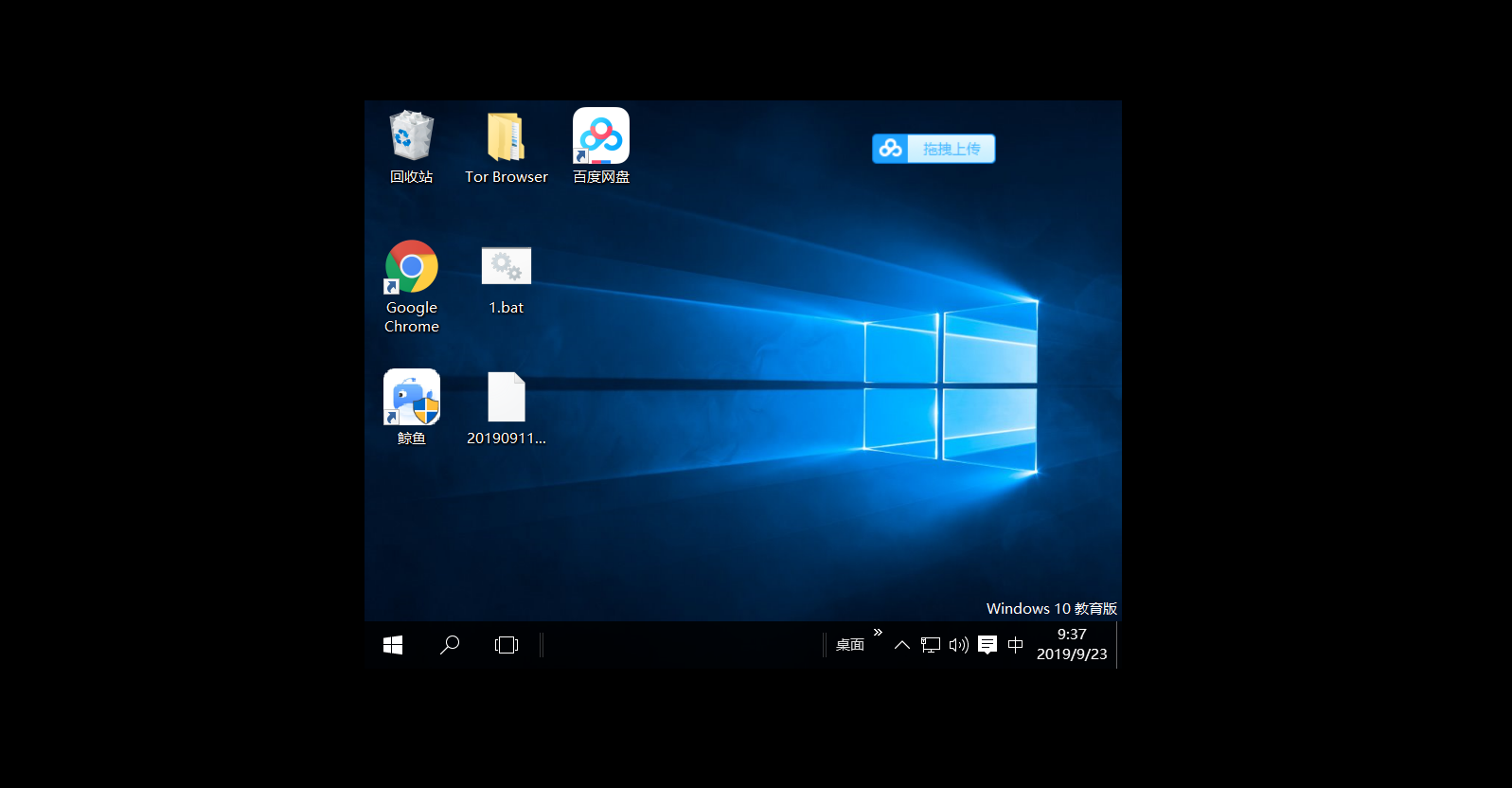Show hidden system tray icons arrow

[902, 645]
